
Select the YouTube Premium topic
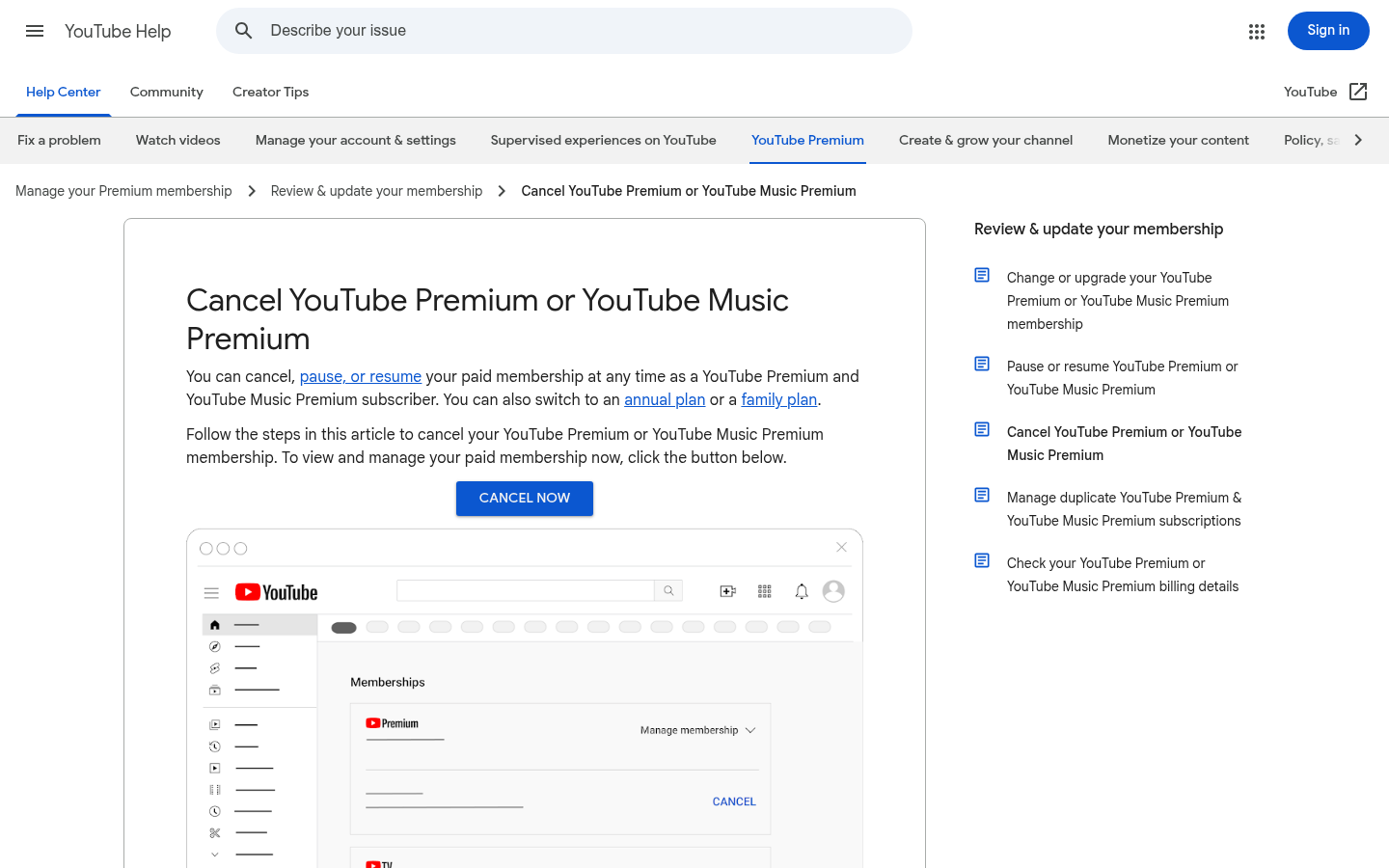pos(807,141)
